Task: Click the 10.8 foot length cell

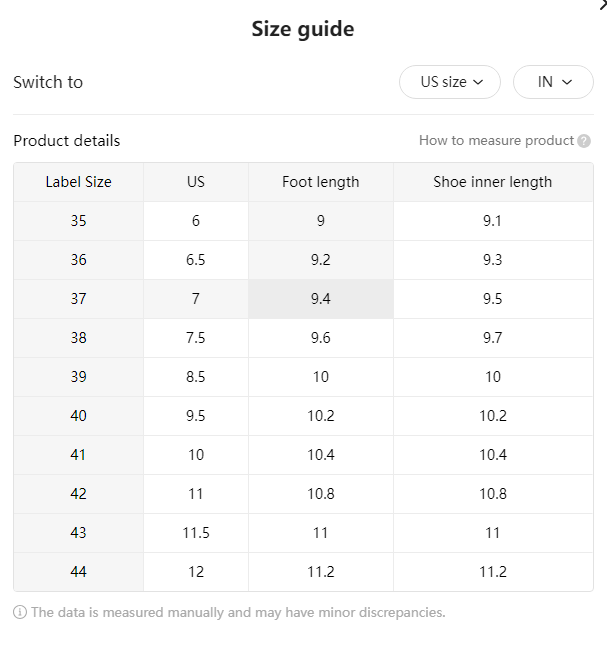Action: coord(321,494)
